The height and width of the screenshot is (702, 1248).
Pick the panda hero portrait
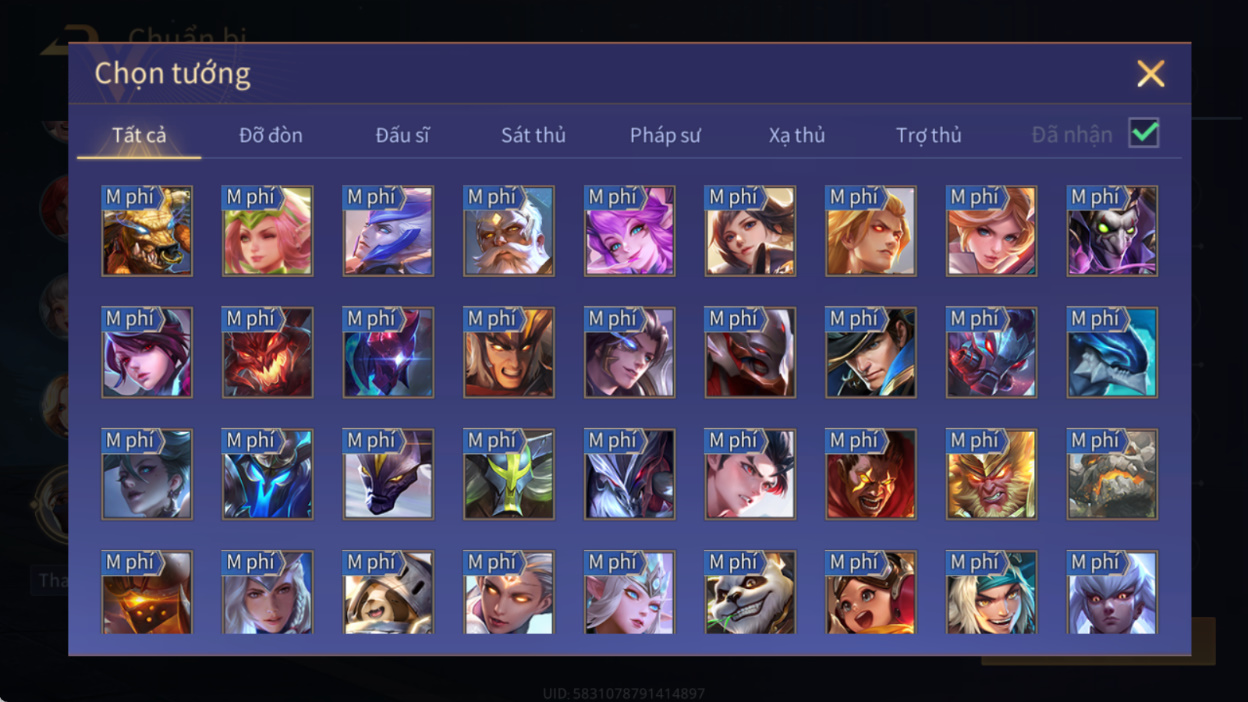click(750, 593)
